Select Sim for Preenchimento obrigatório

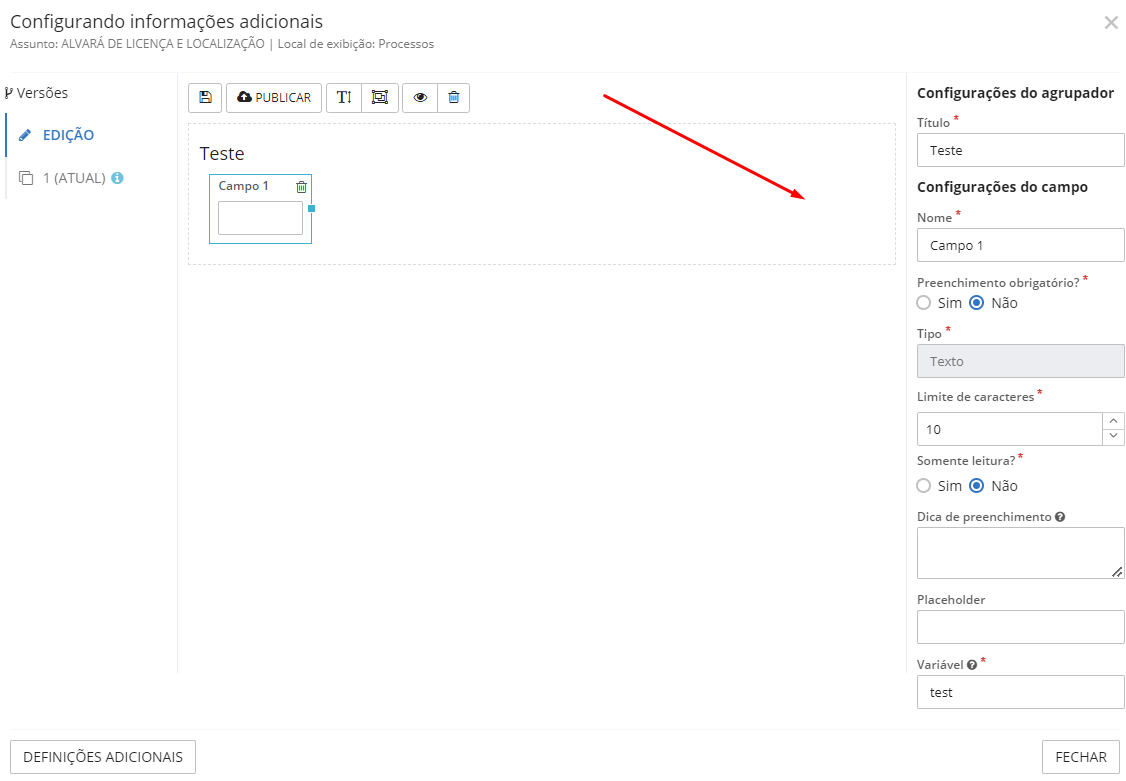[924, 303]
